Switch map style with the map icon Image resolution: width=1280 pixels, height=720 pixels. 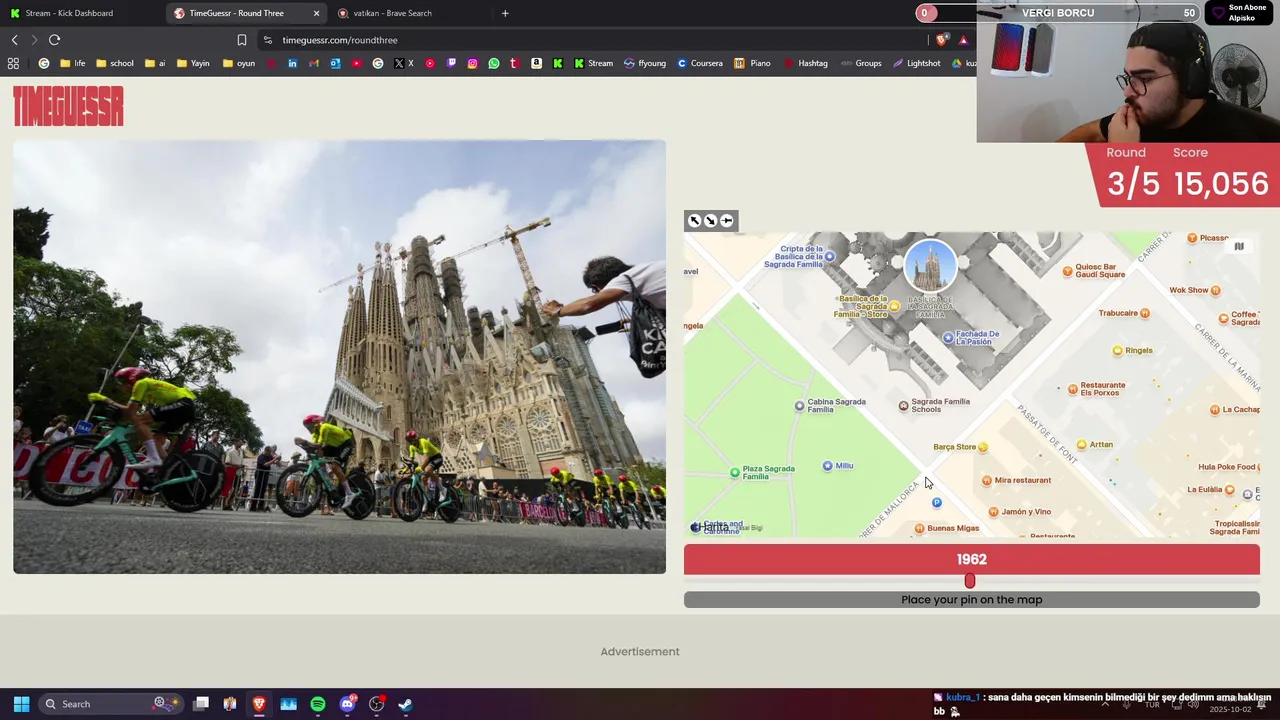point(1238,247)
